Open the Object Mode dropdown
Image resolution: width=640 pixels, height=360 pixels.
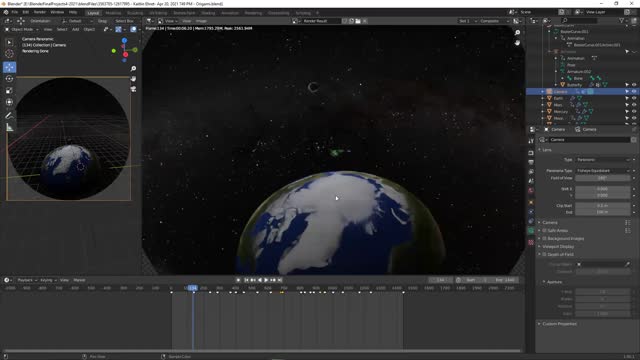coord(22,29)
